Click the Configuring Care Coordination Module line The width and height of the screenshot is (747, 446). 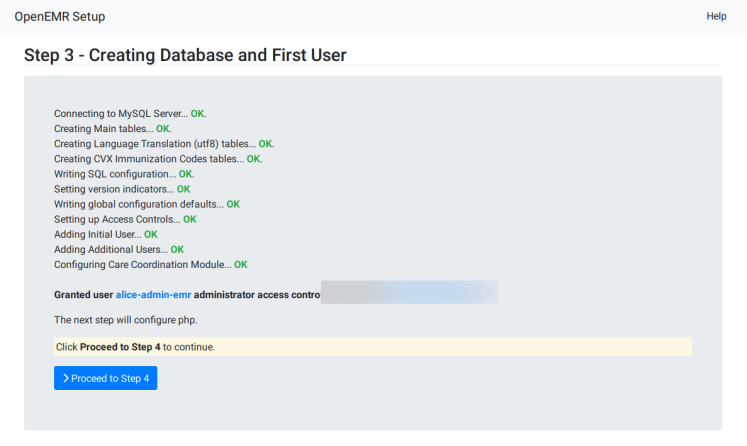pyautogui.click(x=150, y=265)
